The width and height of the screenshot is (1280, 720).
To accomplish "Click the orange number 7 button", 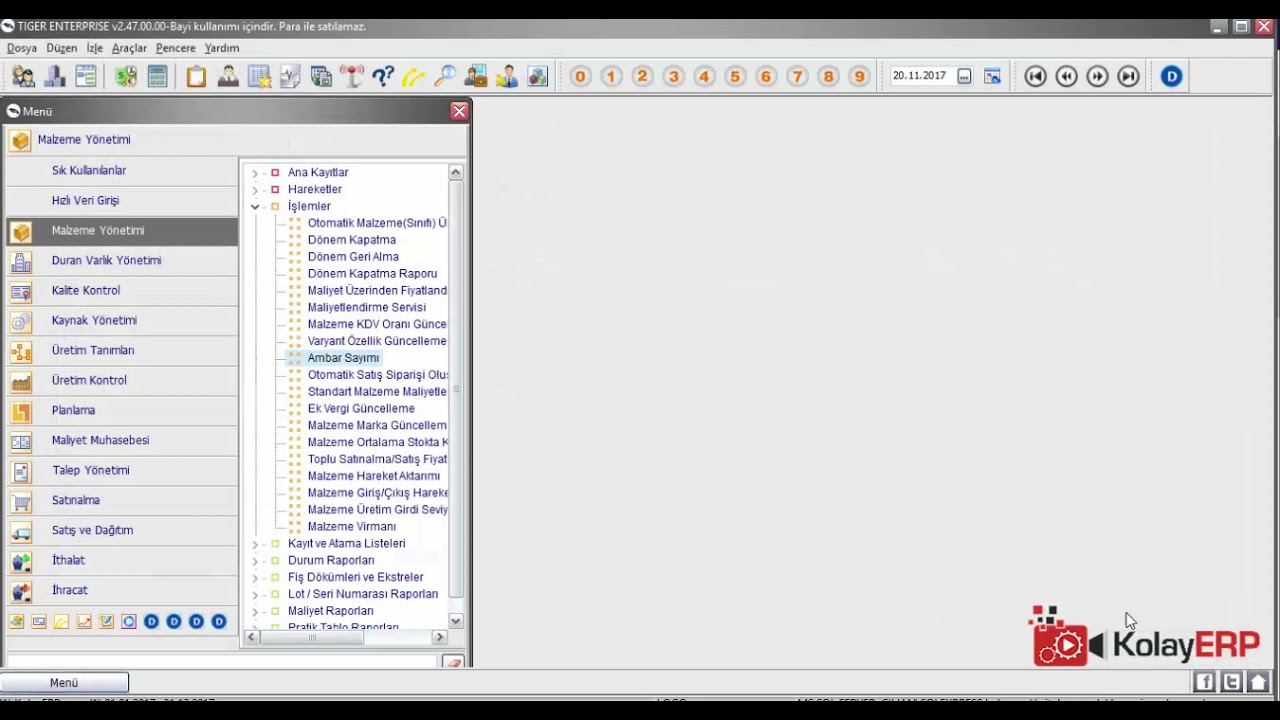I will 797,76.
